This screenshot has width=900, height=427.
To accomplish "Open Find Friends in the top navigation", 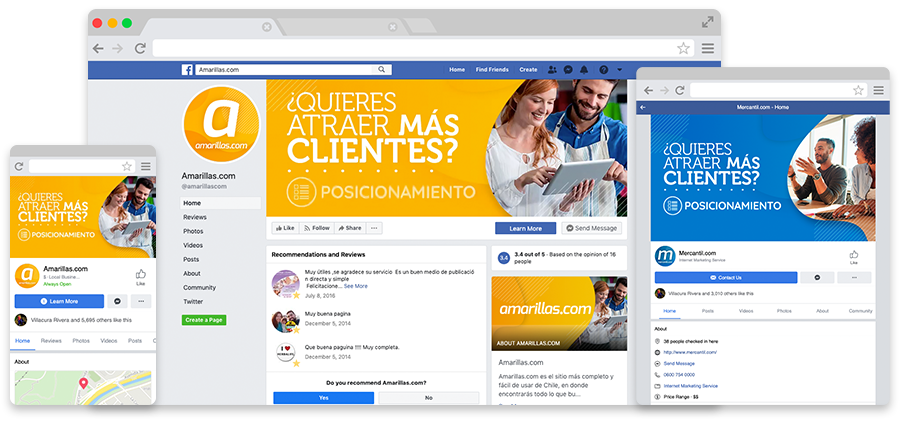I will [492, 69].
